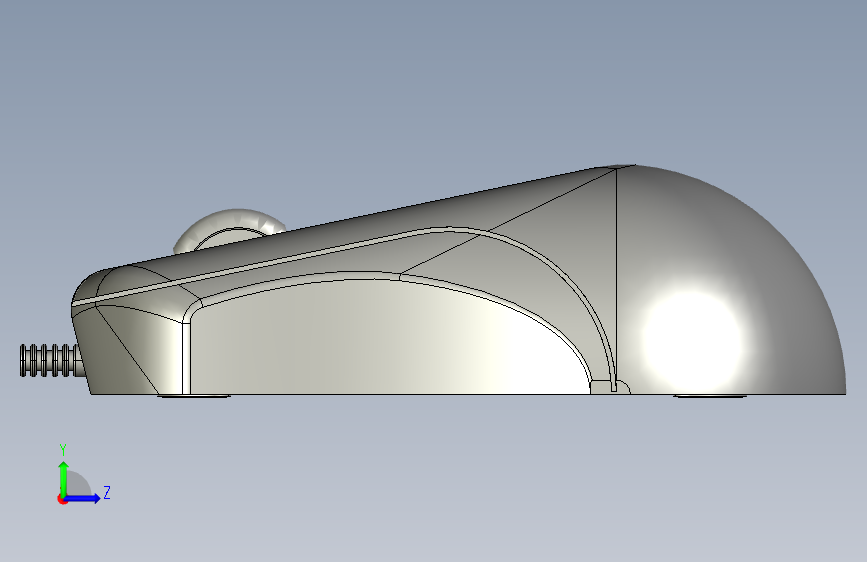Click the blue Z axis arrow on triad
867x562 pixels.
83,498
